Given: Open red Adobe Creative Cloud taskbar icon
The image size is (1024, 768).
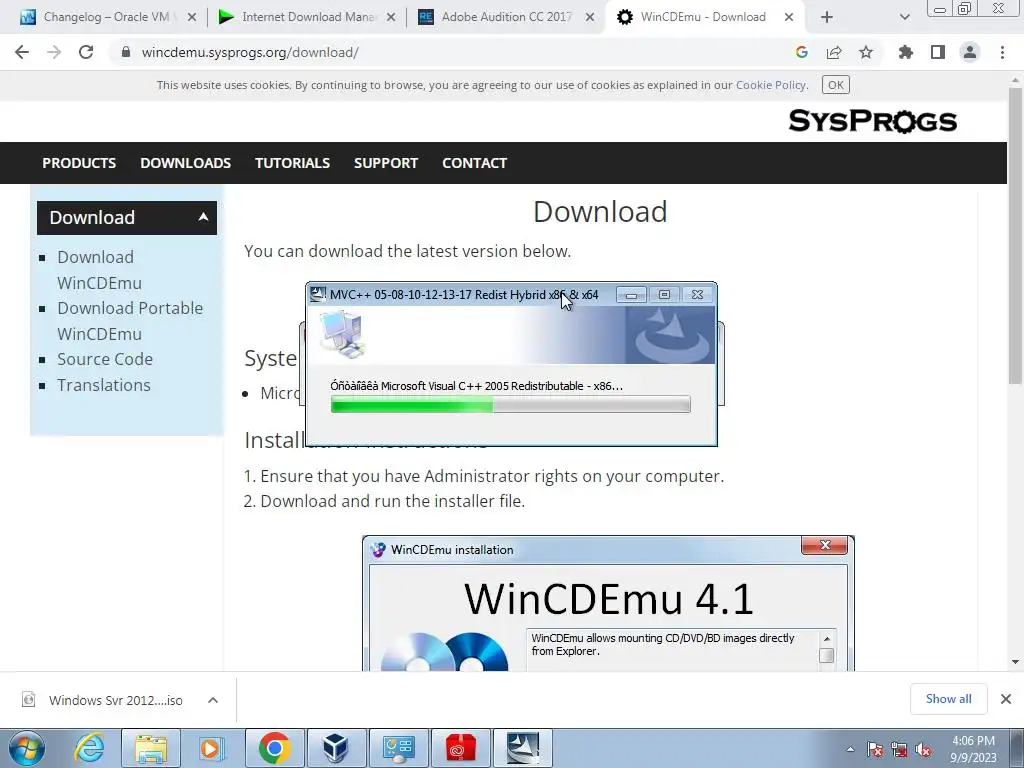Looking at the screenshot, I should pos(461,748).
